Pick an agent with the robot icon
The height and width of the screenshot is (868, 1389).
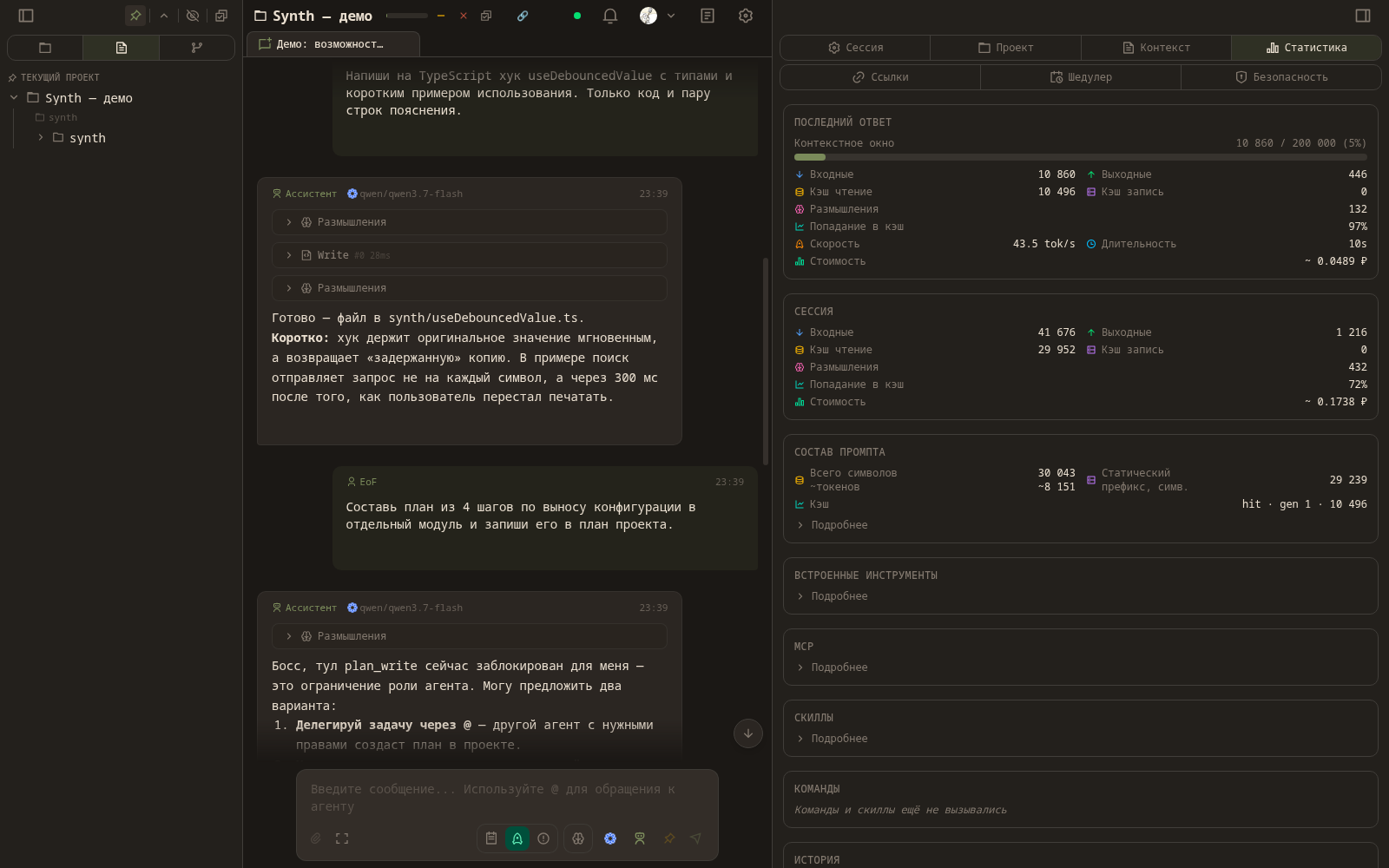(640, 838)
